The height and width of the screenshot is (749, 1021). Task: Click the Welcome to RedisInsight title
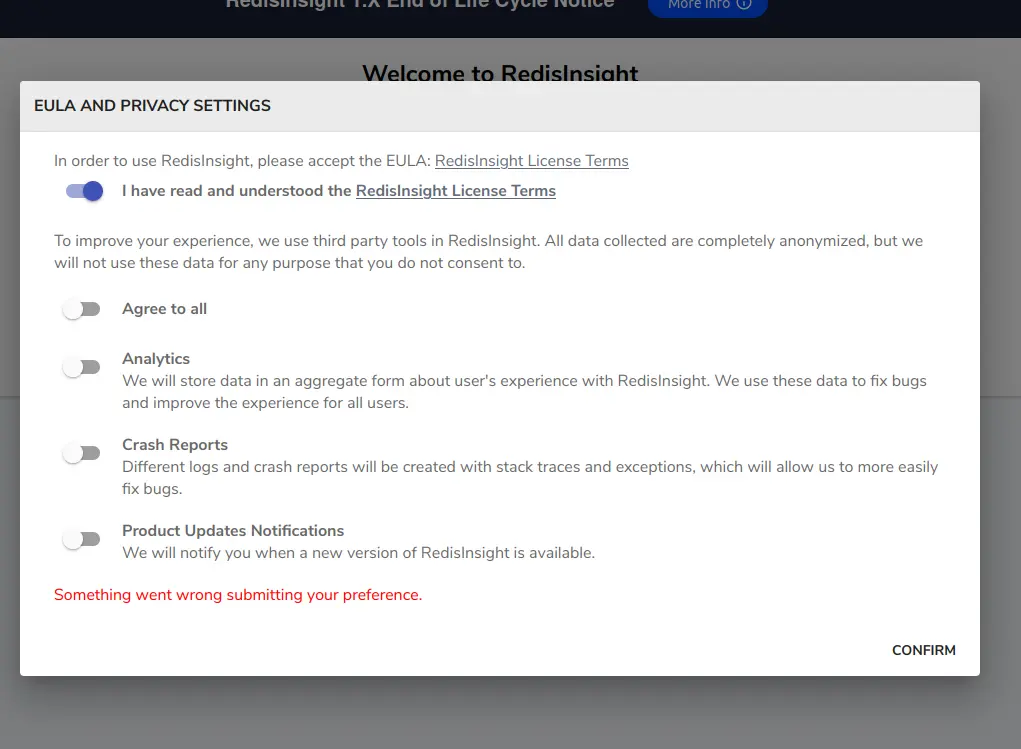coord(500,73)
